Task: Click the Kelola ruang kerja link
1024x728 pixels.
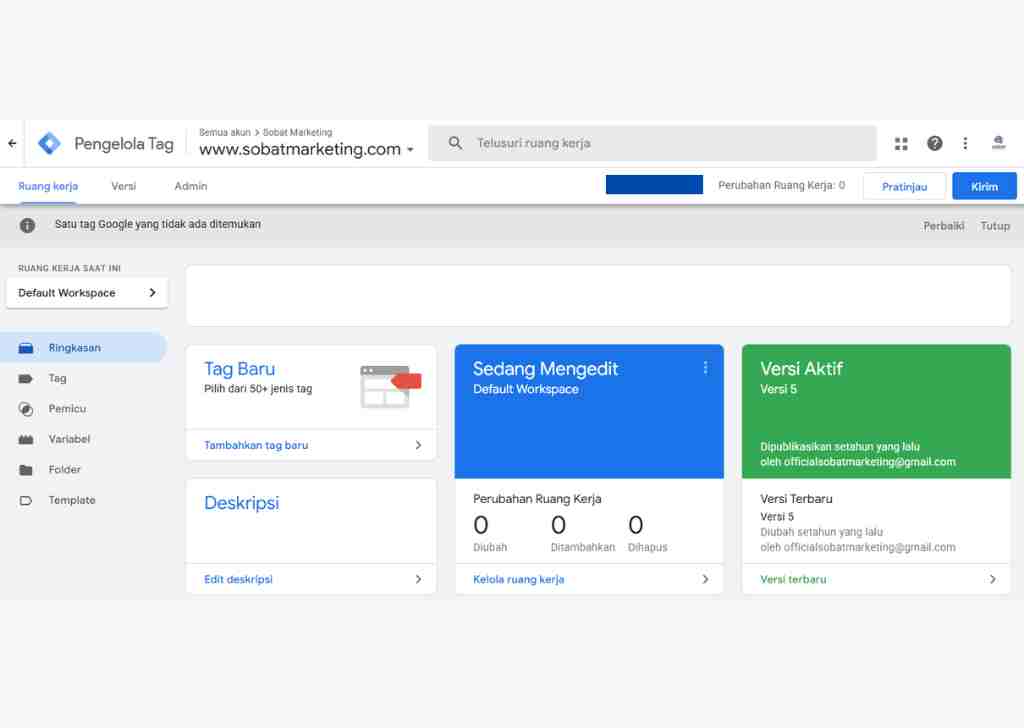Action: click(x=519, y=579)
